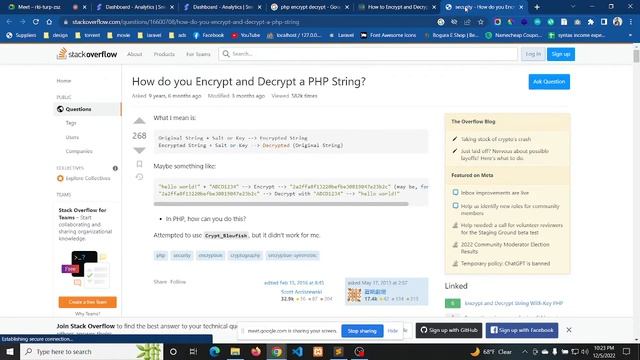Open the For Teams menu item
Viewport: 640px width, 360px height.
(198, 54)
